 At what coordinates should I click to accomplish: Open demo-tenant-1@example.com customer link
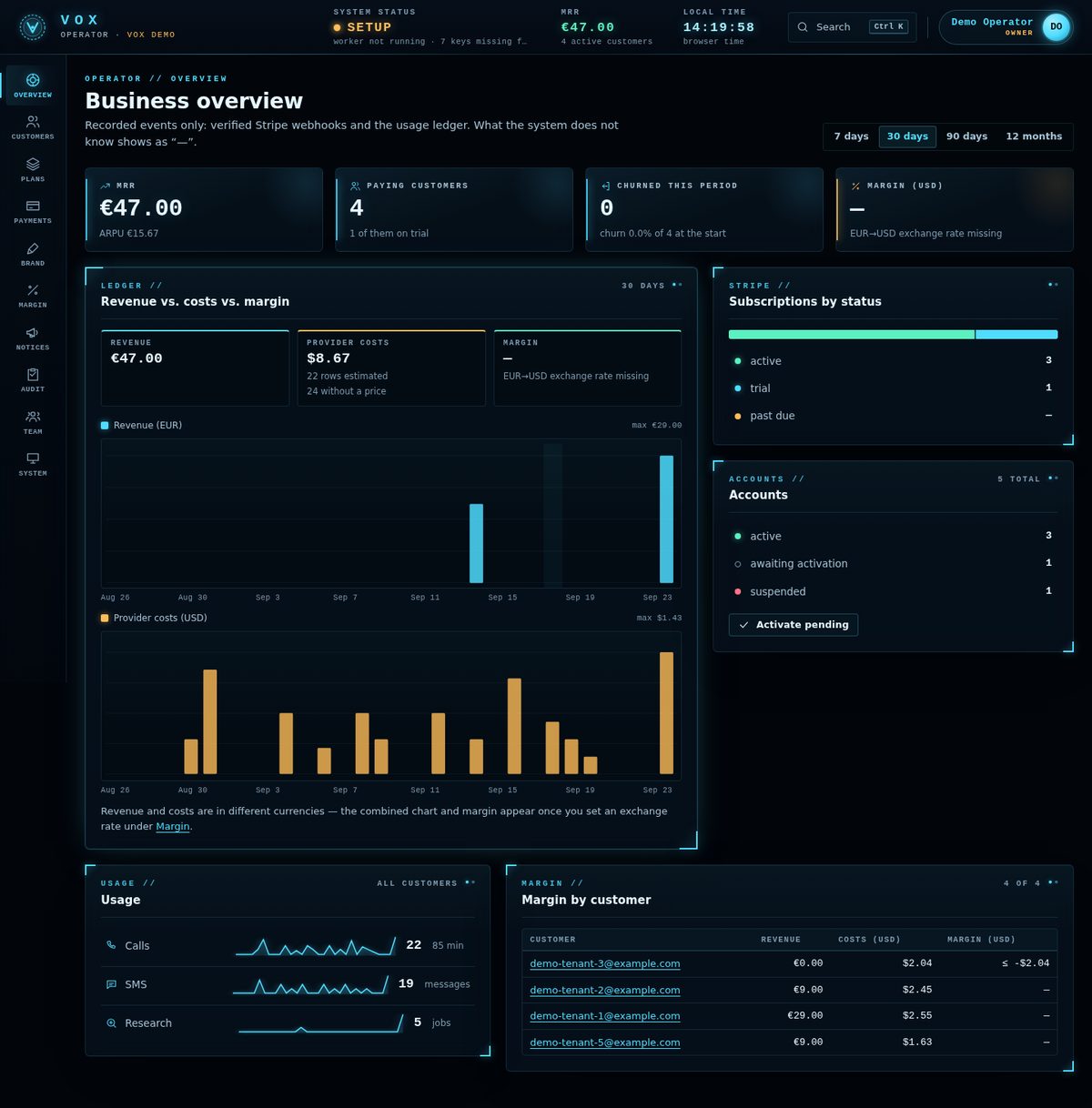[605, 1016]
